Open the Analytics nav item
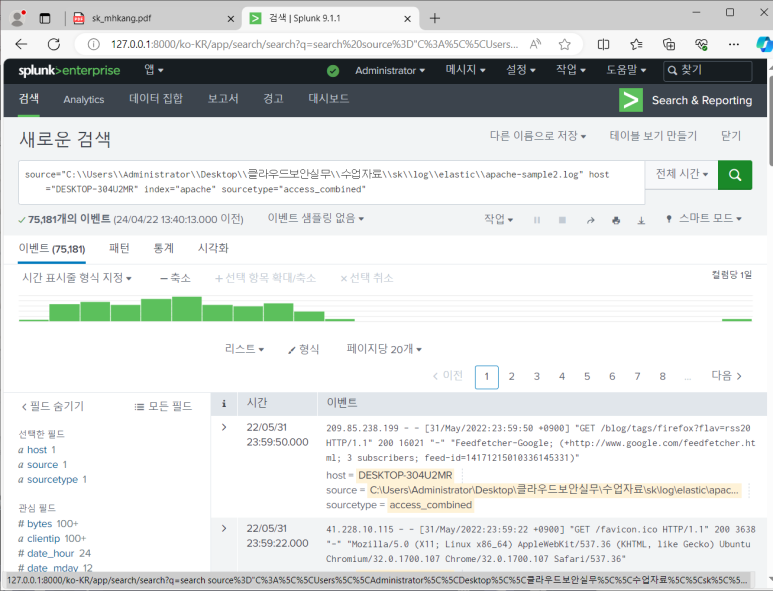Viewport: 773px width, 591px height. (x=84, y=100)
